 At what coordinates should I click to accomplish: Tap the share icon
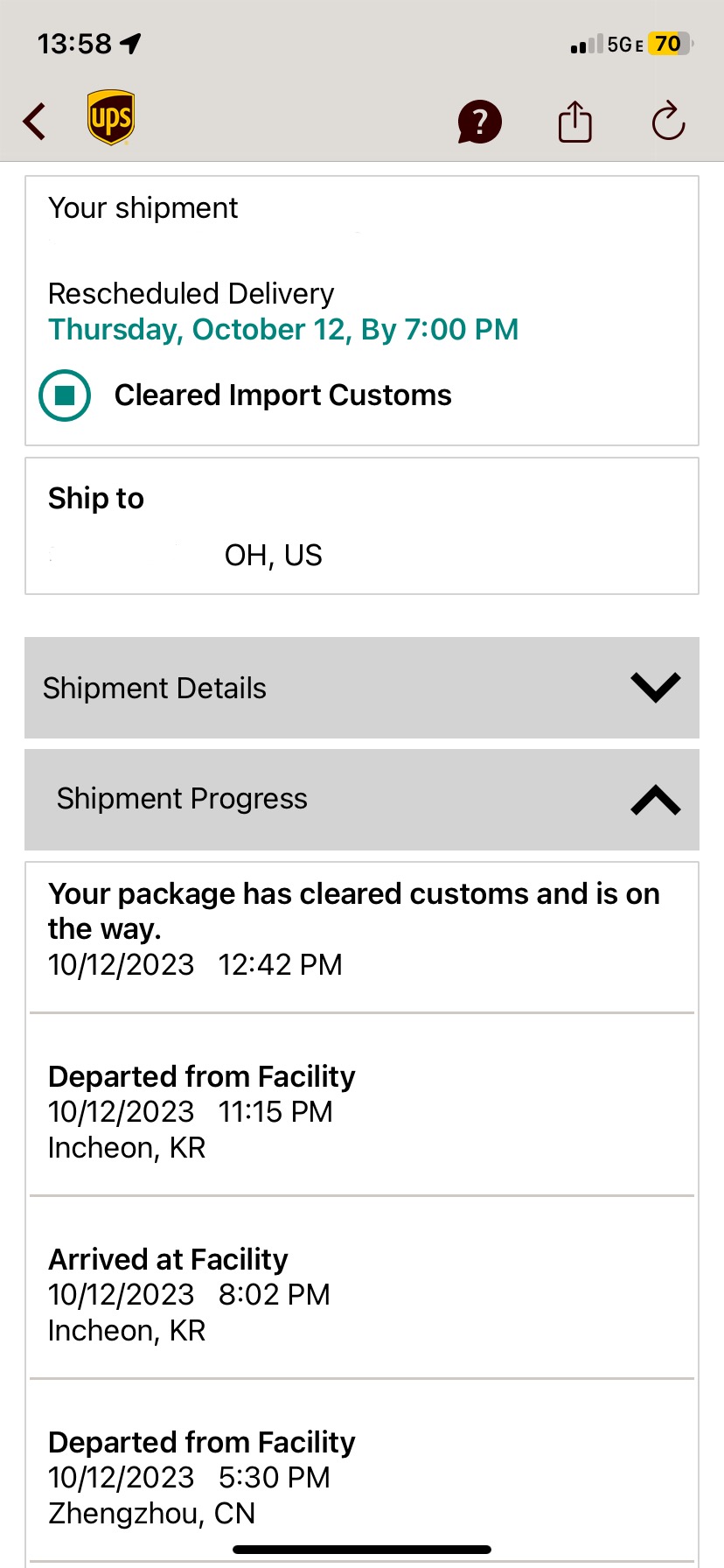pyautogui.click(x=575, y=121)
